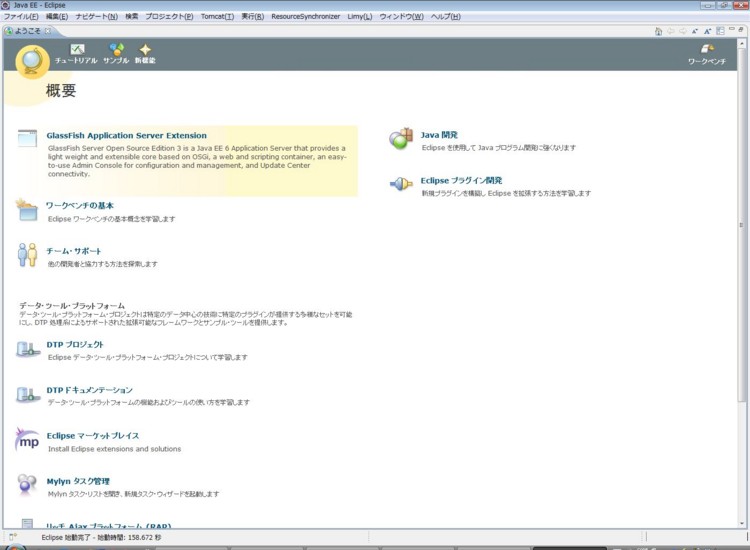Click the DTP ドキュメンテーション icon
750x550 pixels.
pyautogui.click(x=28, y=395)
